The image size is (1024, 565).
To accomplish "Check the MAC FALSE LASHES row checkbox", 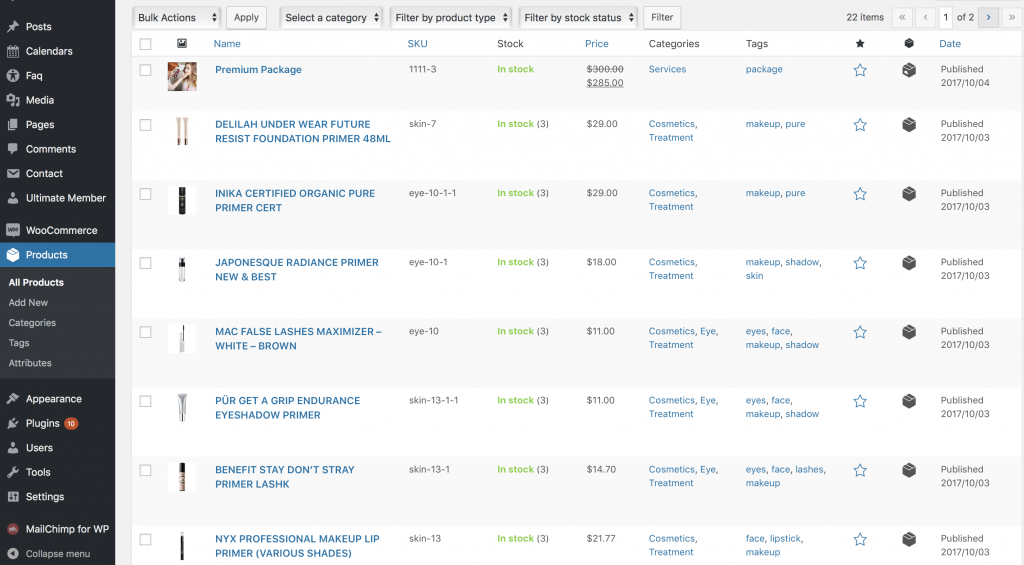I will tap(146, 332).
